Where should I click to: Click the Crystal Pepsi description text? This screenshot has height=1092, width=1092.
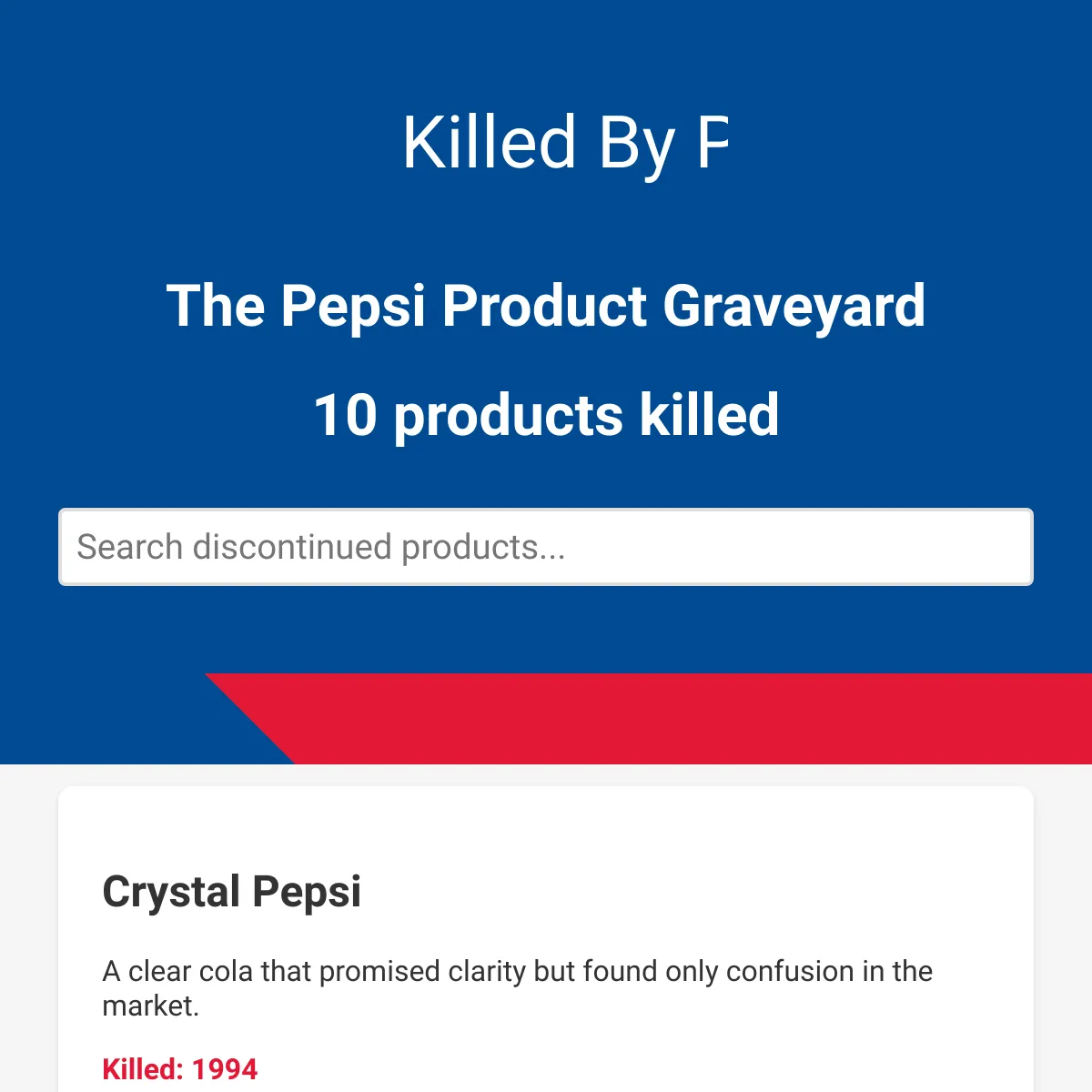517,988
